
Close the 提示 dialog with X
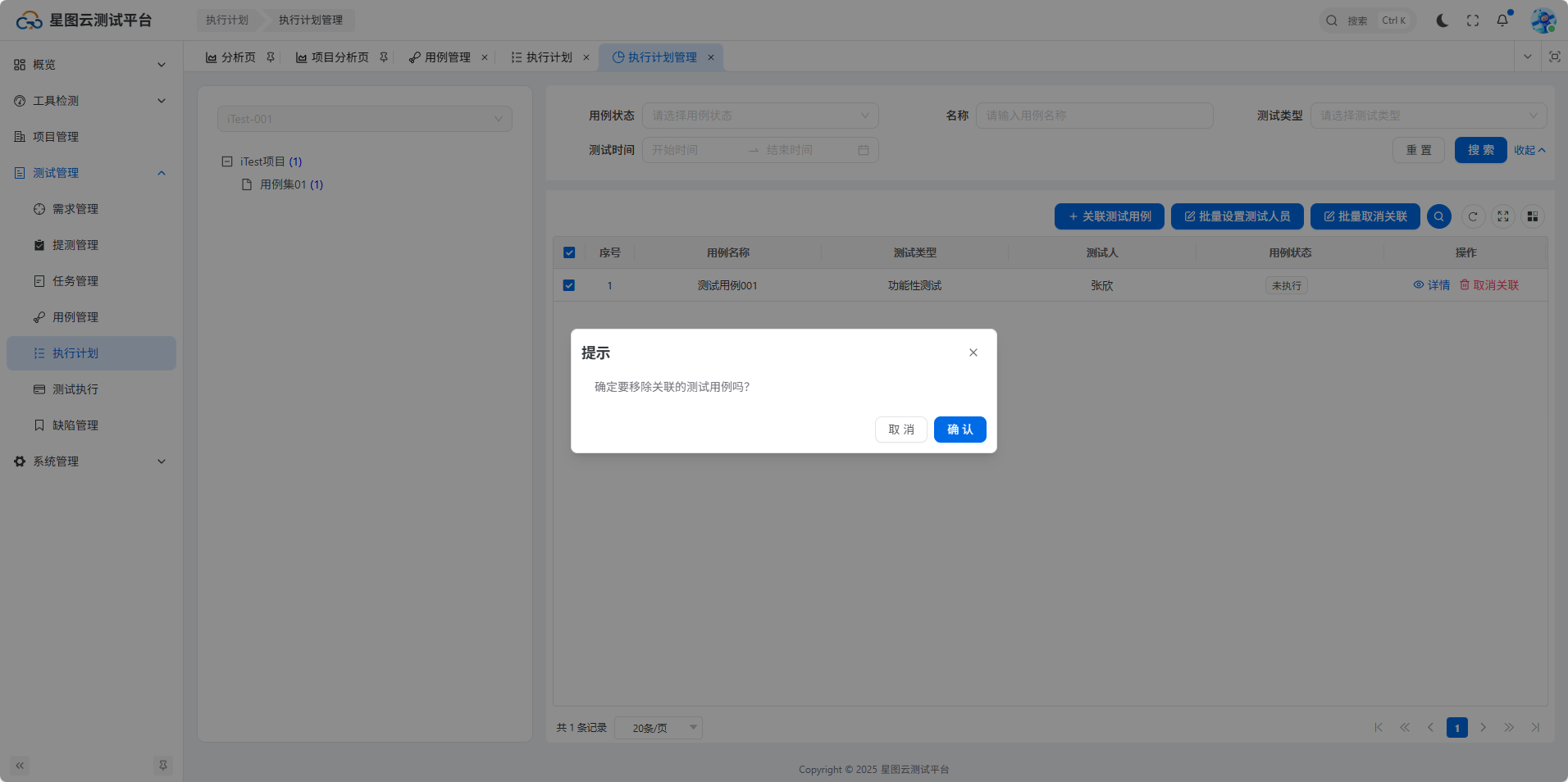point(973,352)
